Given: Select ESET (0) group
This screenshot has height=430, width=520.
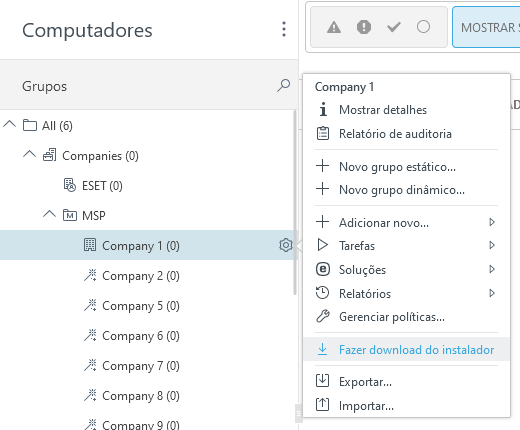Looking at the screenshot, I should 102,186.
